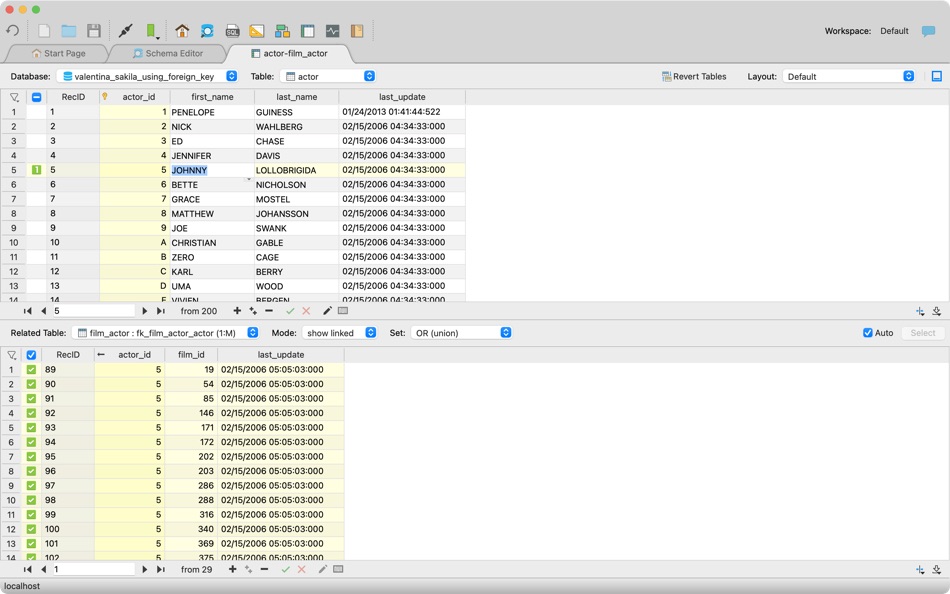Uncheck the row for RecID 89
The image size is (950, 594).
click(x=31, y=369)
